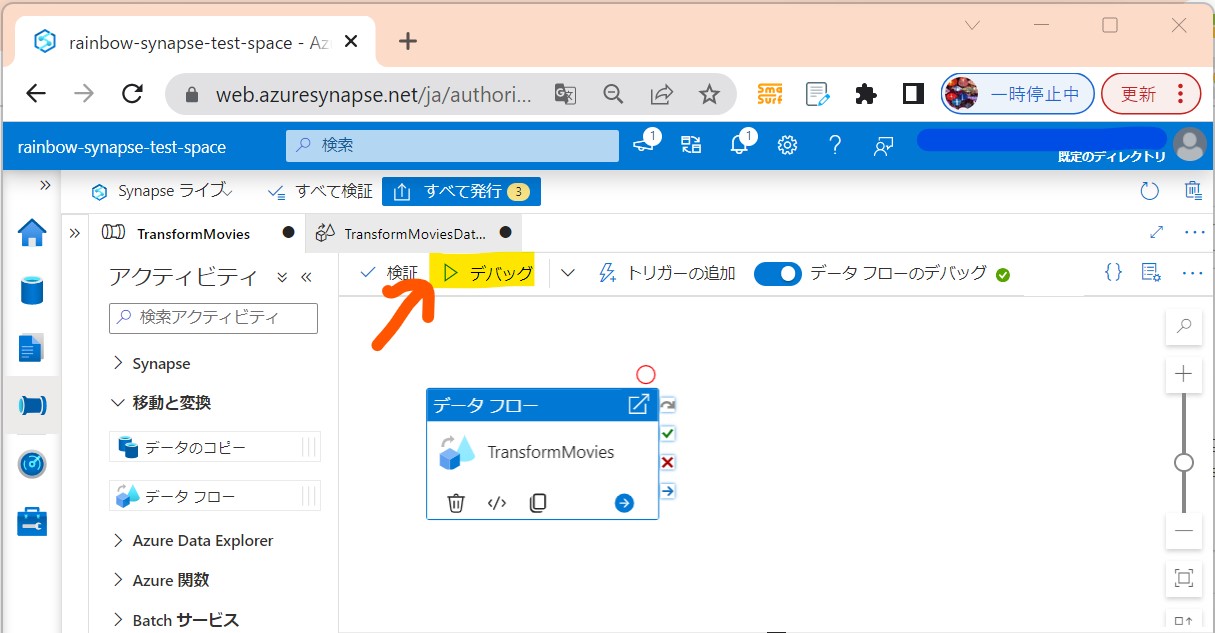Open a new Chrome tab

[407, 41]
